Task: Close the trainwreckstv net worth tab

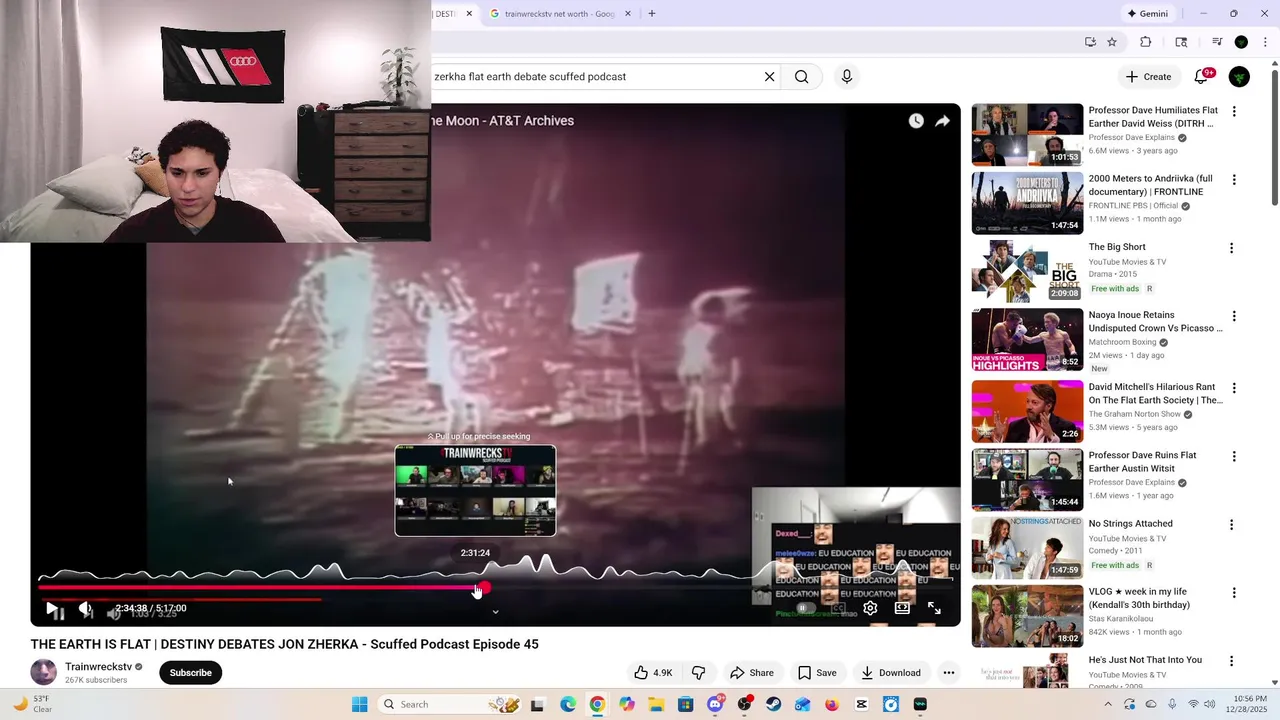Action: click(x=628, y=14)
